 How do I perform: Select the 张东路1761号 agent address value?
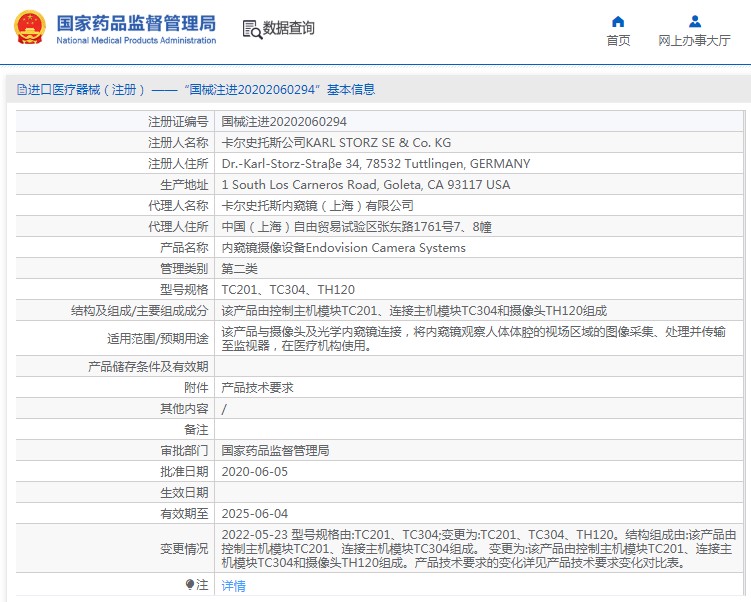coord(357,227)
